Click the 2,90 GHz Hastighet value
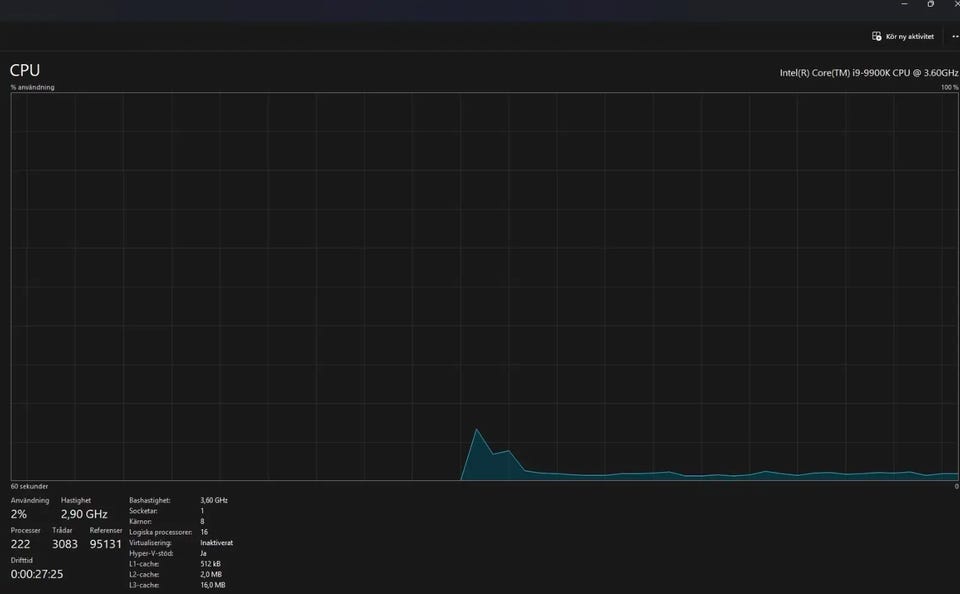 [84, 514]
